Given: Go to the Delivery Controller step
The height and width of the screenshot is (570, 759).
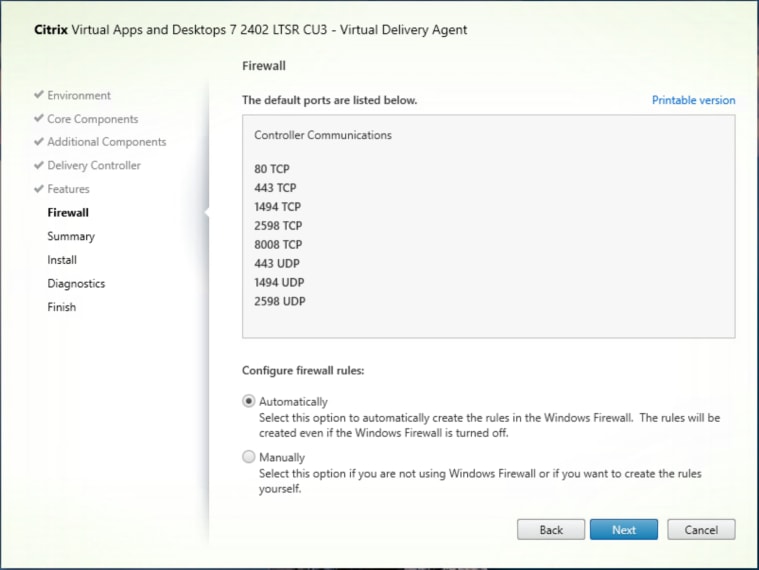Looking at the screenshot, I should pos(94,165).
